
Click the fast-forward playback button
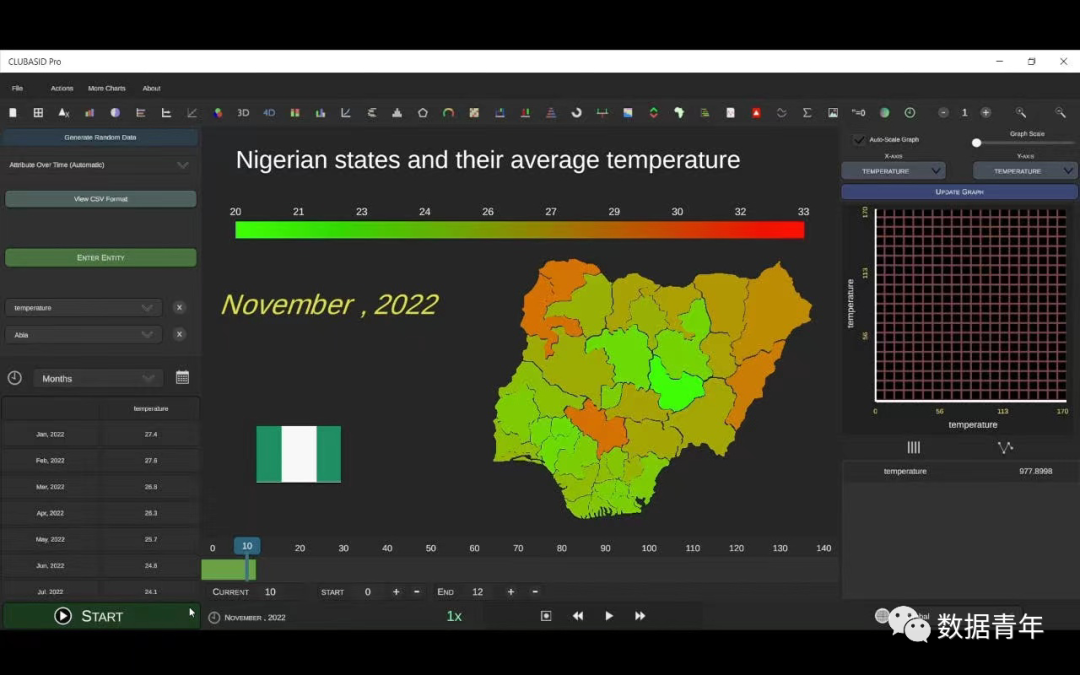[640, 616]
